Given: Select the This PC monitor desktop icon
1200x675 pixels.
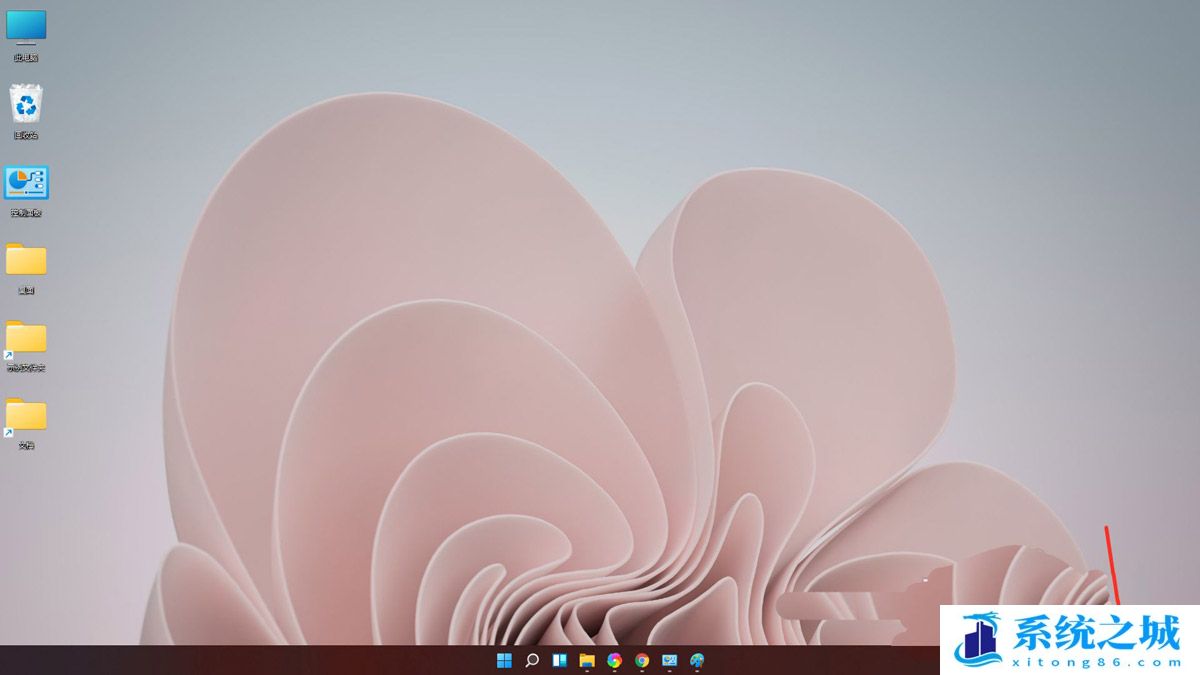Looking at the screenshot, I should click(x=26, y=27).
